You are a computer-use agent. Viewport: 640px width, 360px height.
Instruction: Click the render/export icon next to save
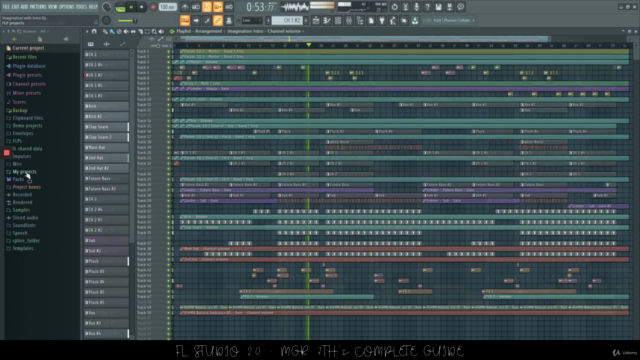pos(449,7)
